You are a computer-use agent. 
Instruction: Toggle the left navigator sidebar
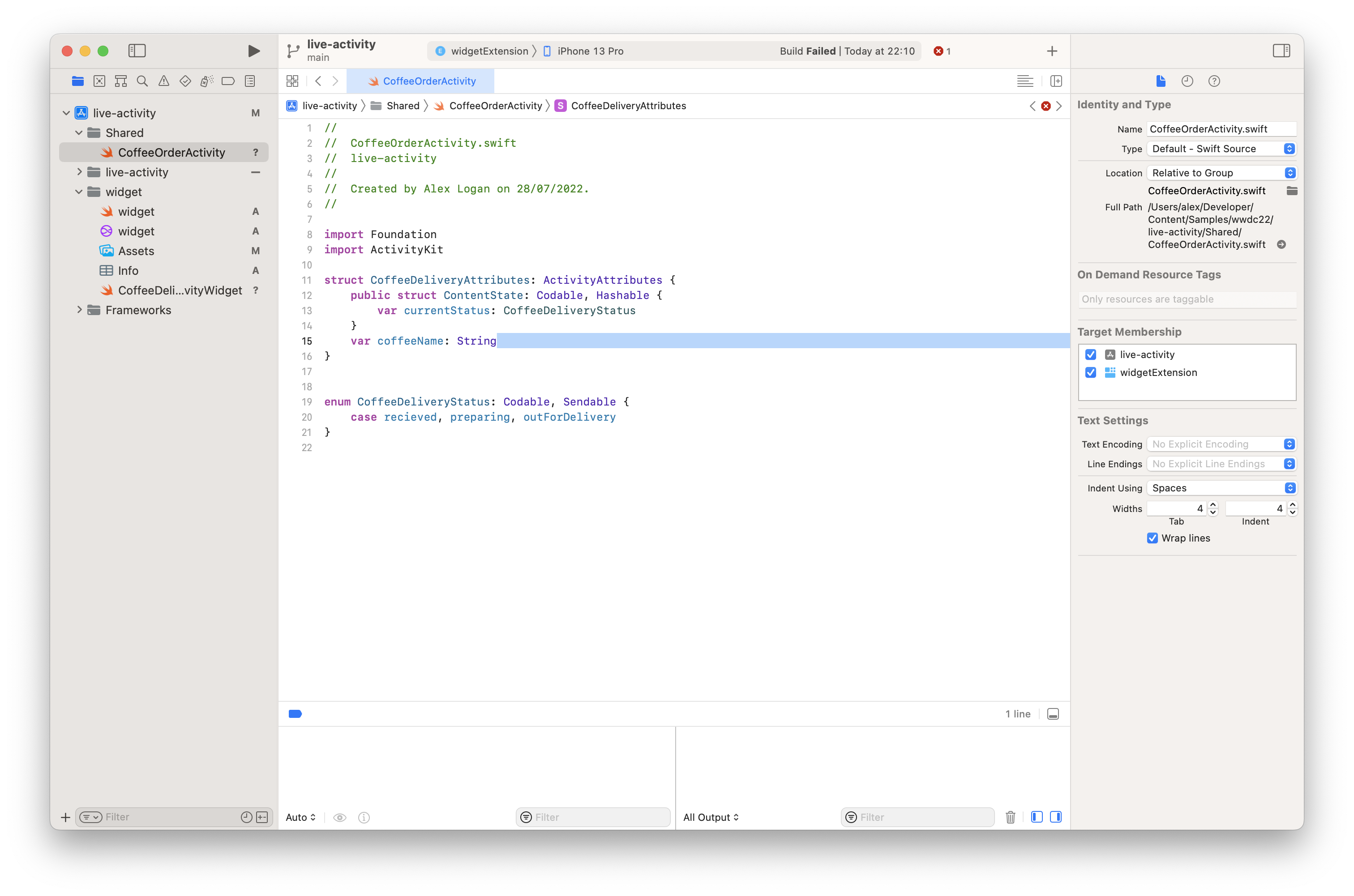coord(137,51)
